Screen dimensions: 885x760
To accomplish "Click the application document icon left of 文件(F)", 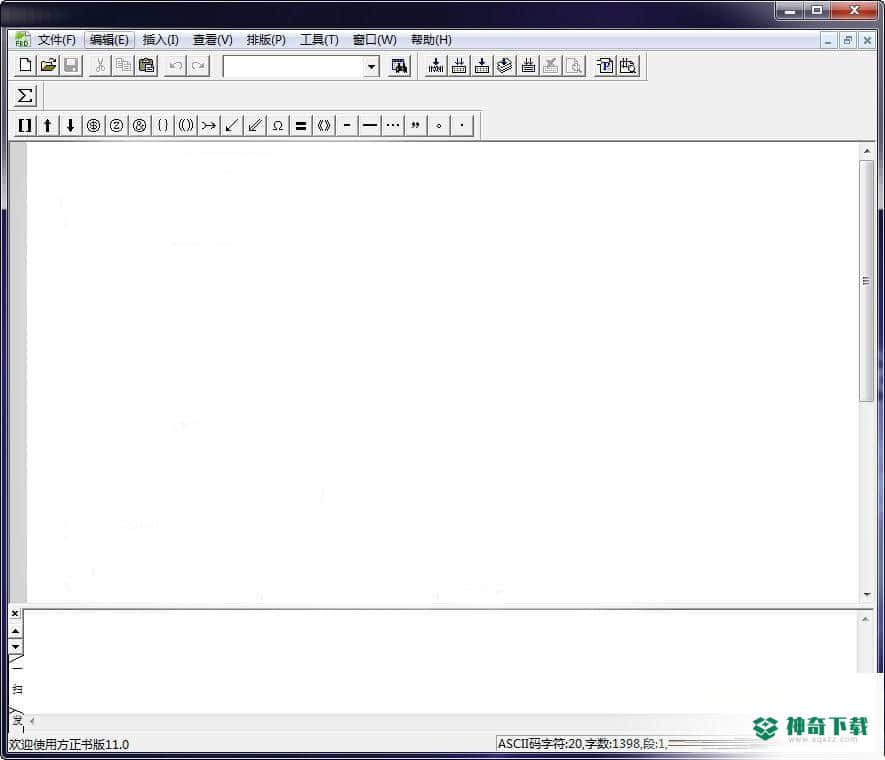I will point(22,39).
